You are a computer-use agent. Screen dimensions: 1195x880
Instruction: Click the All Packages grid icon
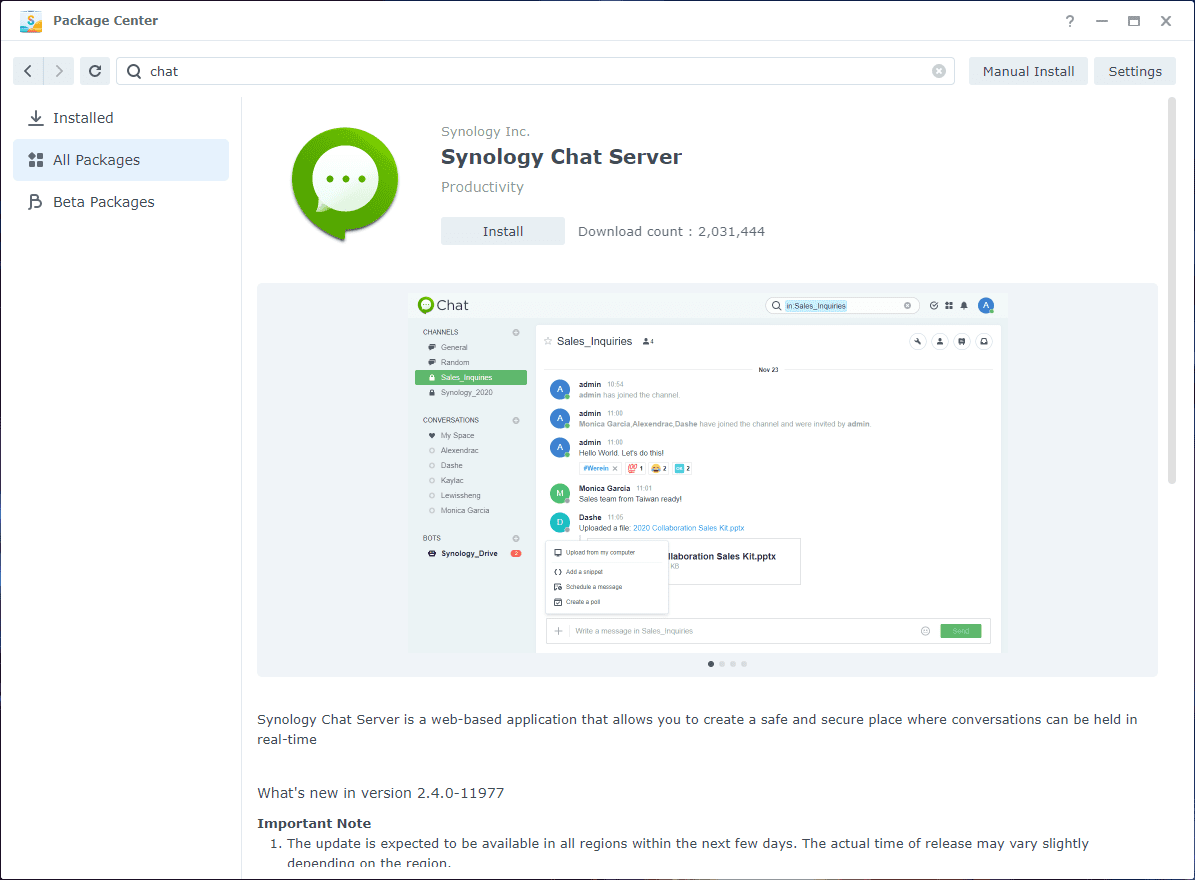pyautogui.click(x=36, y=160)
